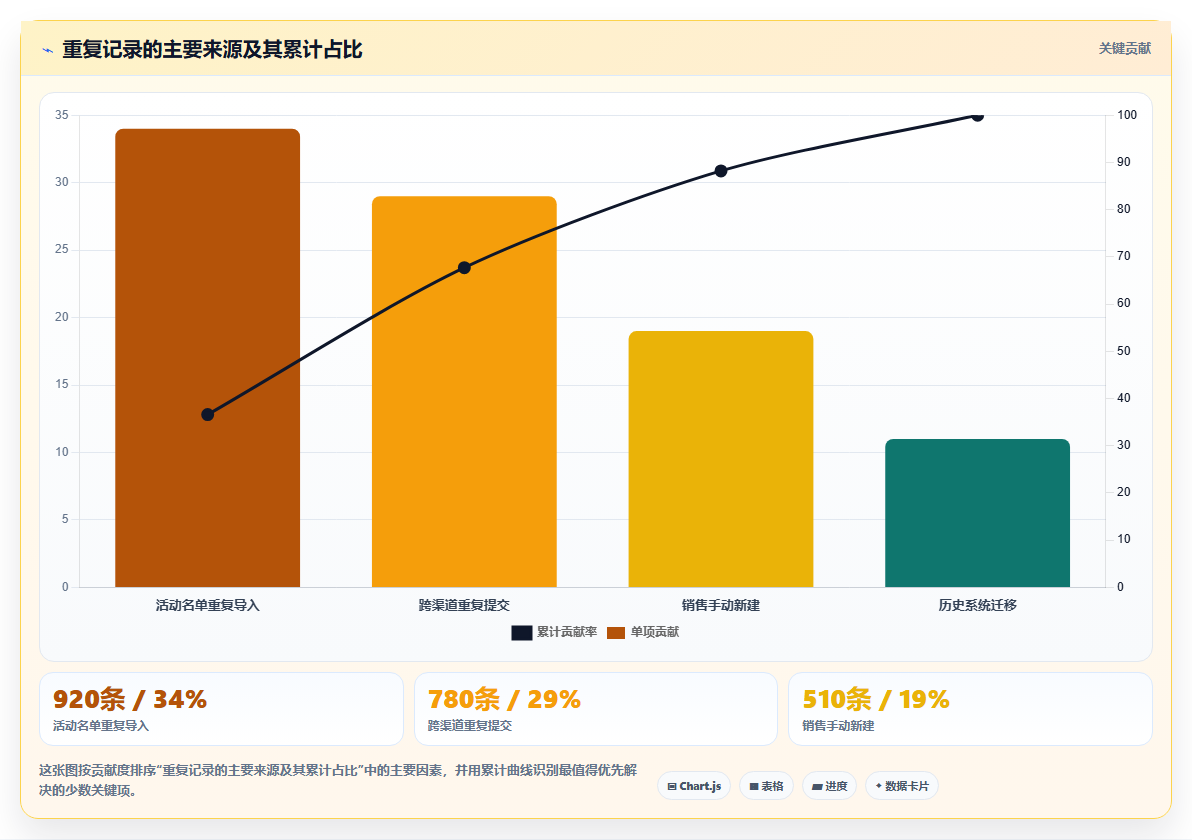Click the left axis value 35
The image size is (1192, 840).
tap(62, 115)
